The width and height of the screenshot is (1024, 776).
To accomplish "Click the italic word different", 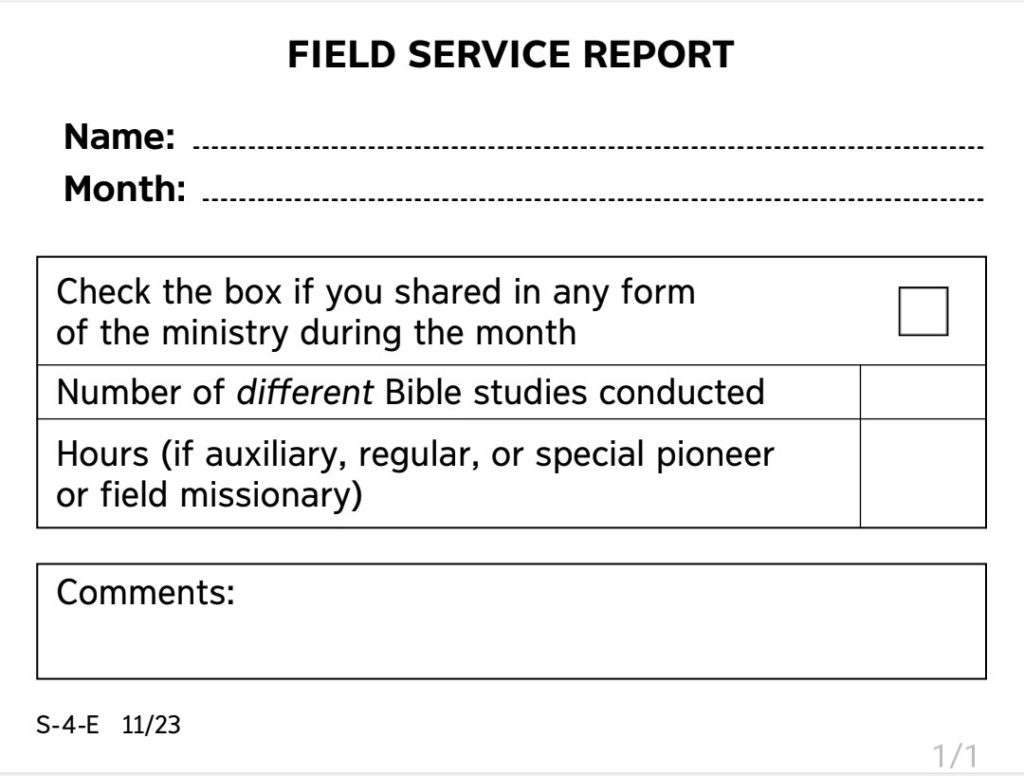I will coord(305,392).
